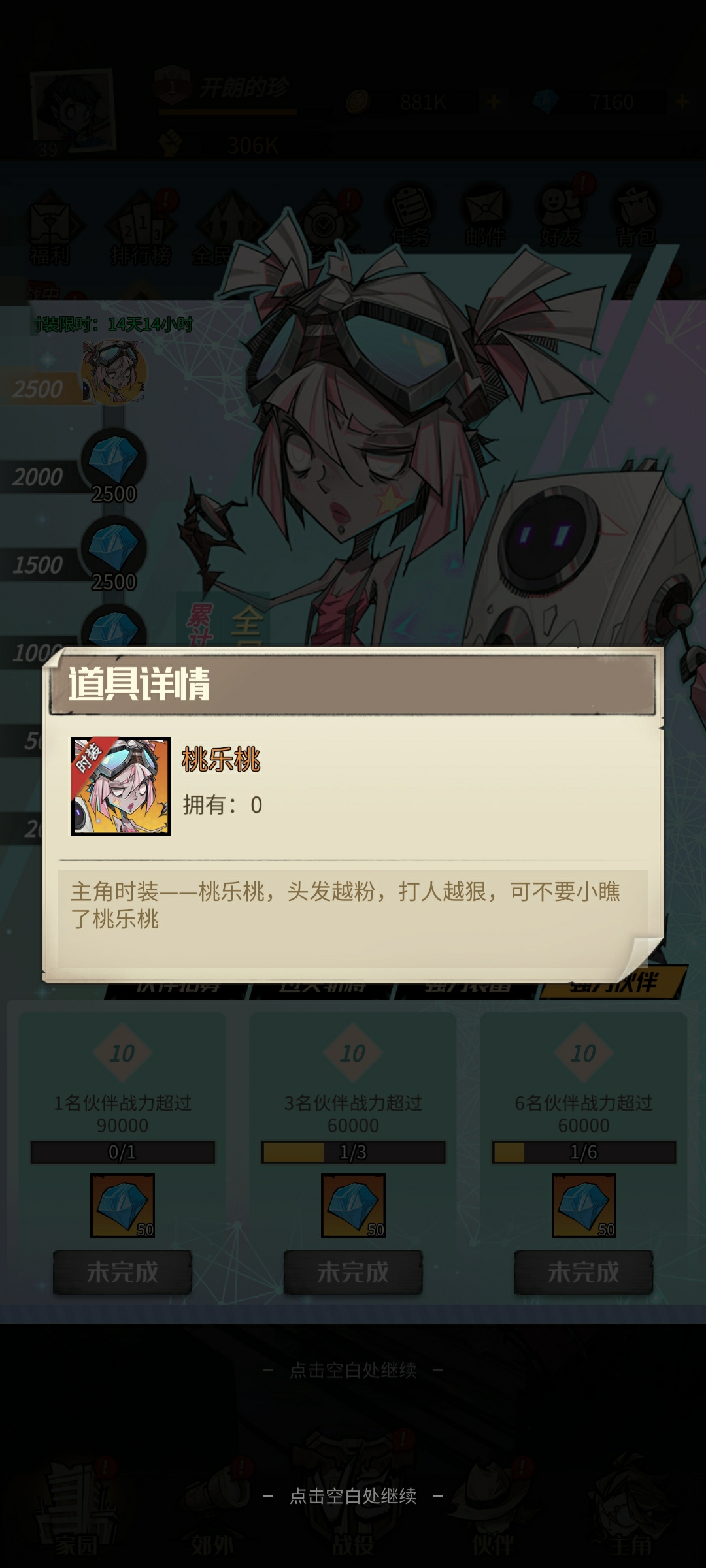The width and height of the screenshot is (706, 1568).
Task: Open the 背包 backpack icon
Action: 635,217
